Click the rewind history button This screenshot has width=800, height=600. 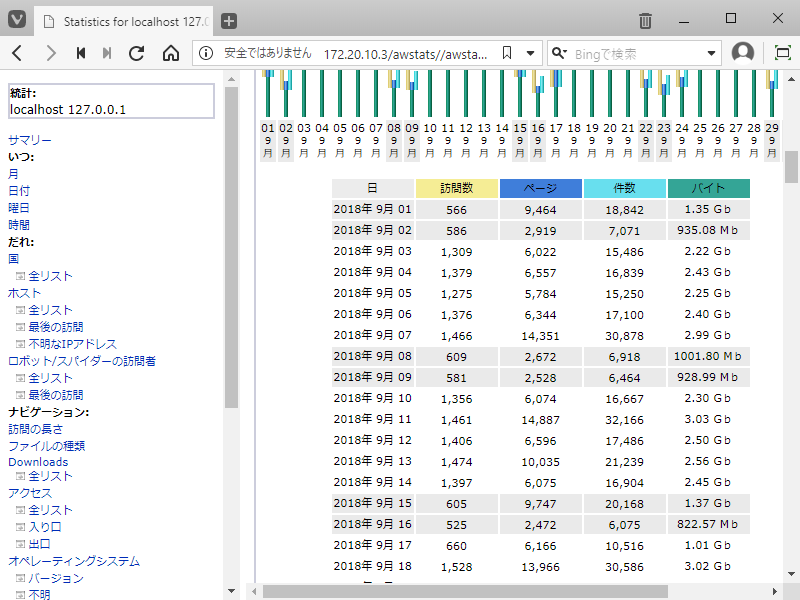click(x=81, y=53)
